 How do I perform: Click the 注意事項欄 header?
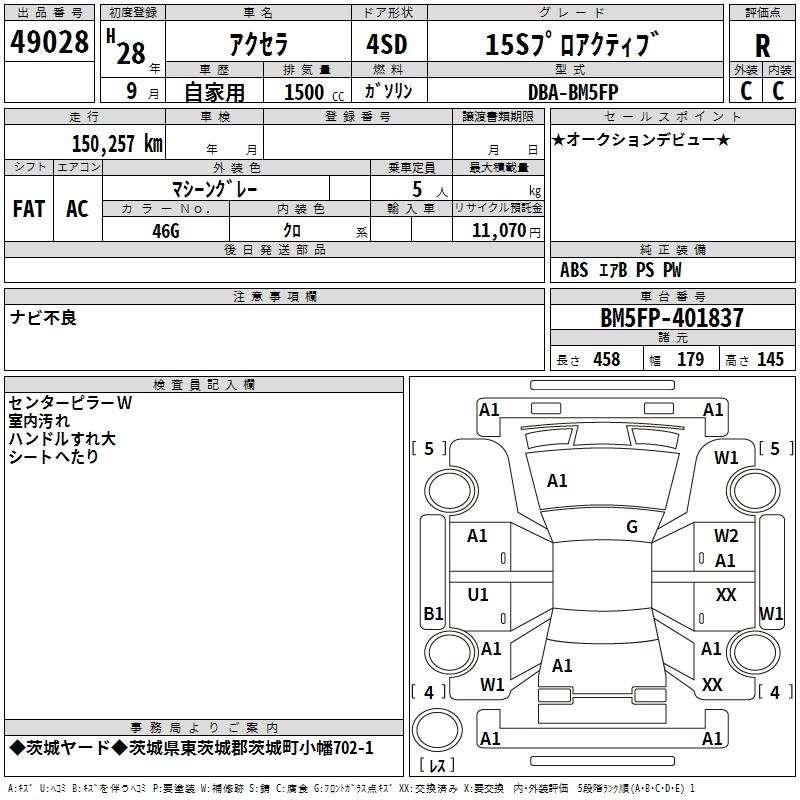click(x=274, y=296)
